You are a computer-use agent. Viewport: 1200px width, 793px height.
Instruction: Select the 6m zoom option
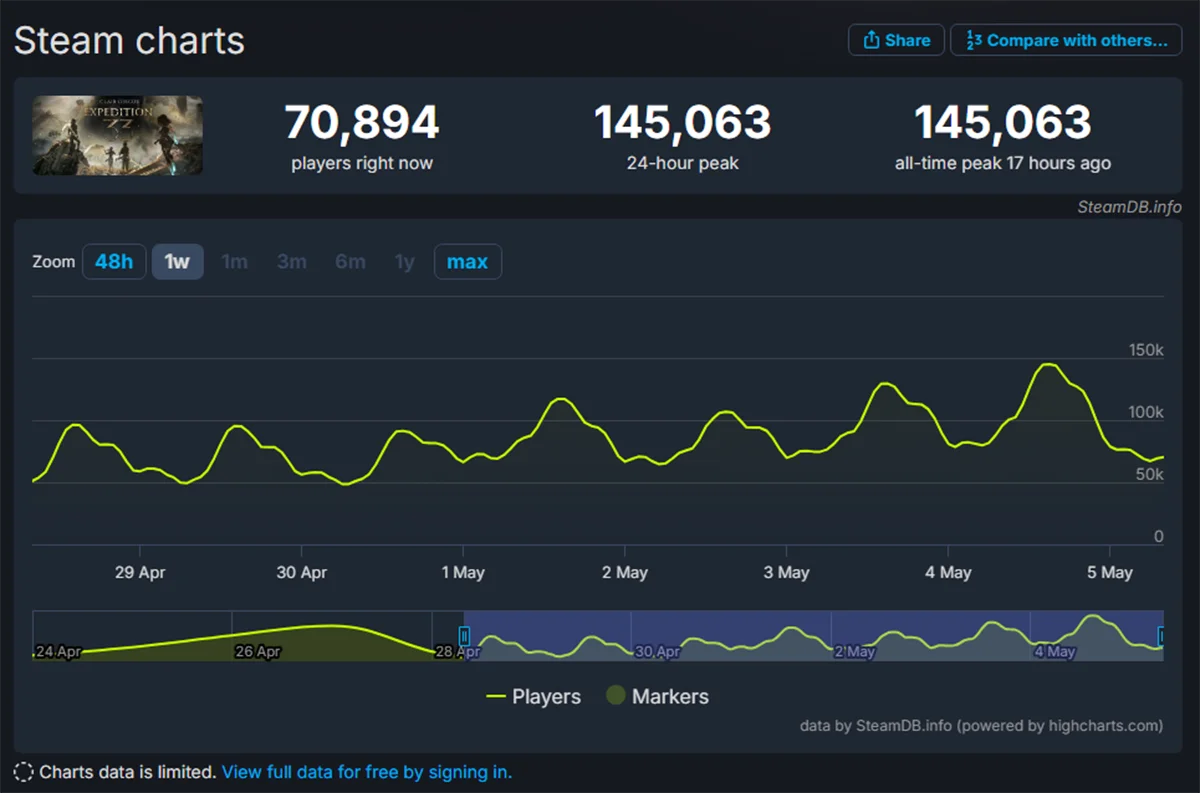pyautogui.click(x=350, y=262)
